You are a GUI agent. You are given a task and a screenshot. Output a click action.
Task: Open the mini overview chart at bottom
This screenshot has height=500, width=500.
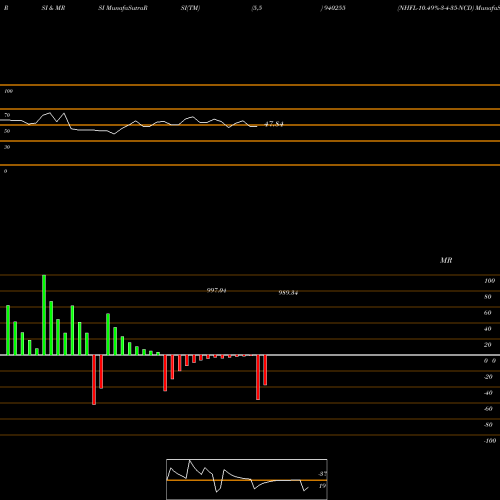coord(247,479)
